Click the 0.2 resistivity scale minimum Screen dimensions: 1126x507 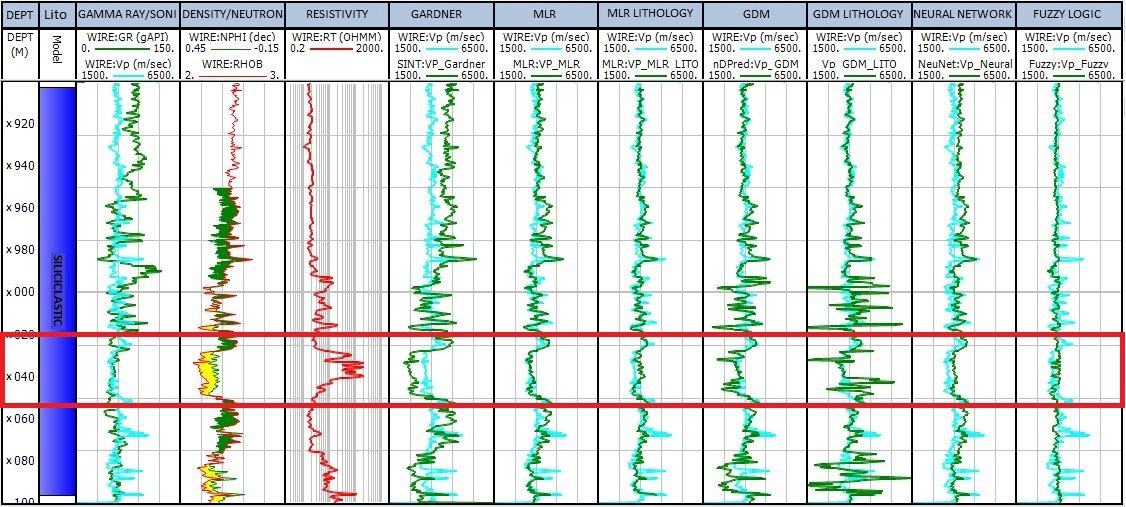[297, 48]
